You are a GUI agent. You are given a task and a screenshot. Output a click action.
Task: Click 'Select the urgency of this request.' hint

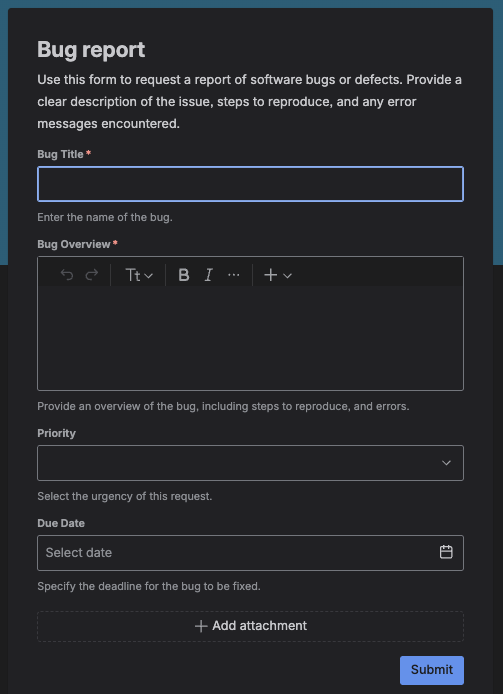[125, 497]
